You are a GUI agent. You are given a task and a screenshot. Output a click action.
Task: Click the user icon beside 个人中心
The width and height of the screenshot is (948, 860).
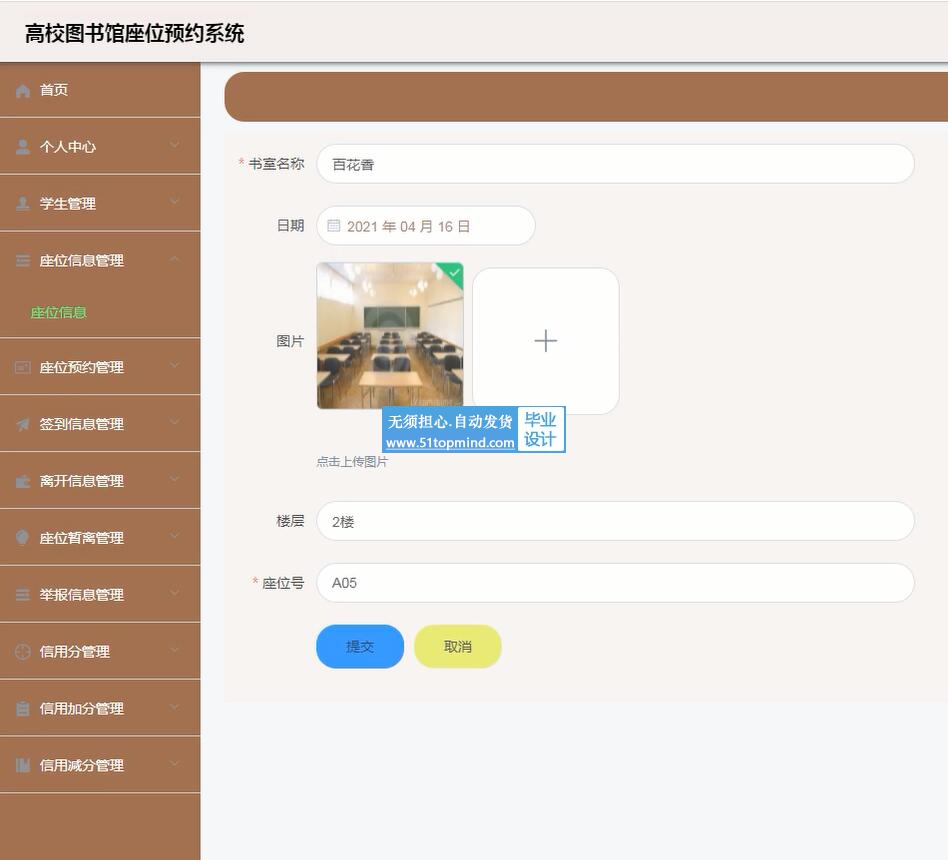click(23, 147)
